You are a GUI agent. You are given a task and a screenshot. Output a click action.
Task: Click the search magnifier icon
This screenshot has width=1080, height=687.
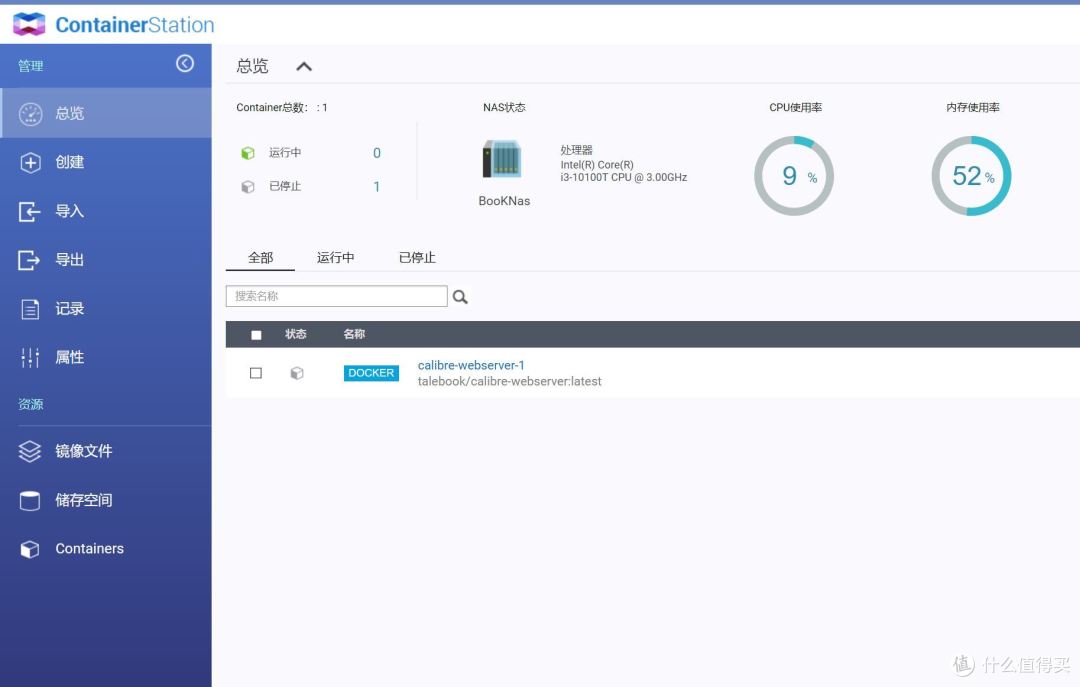(x=460, y=297)
